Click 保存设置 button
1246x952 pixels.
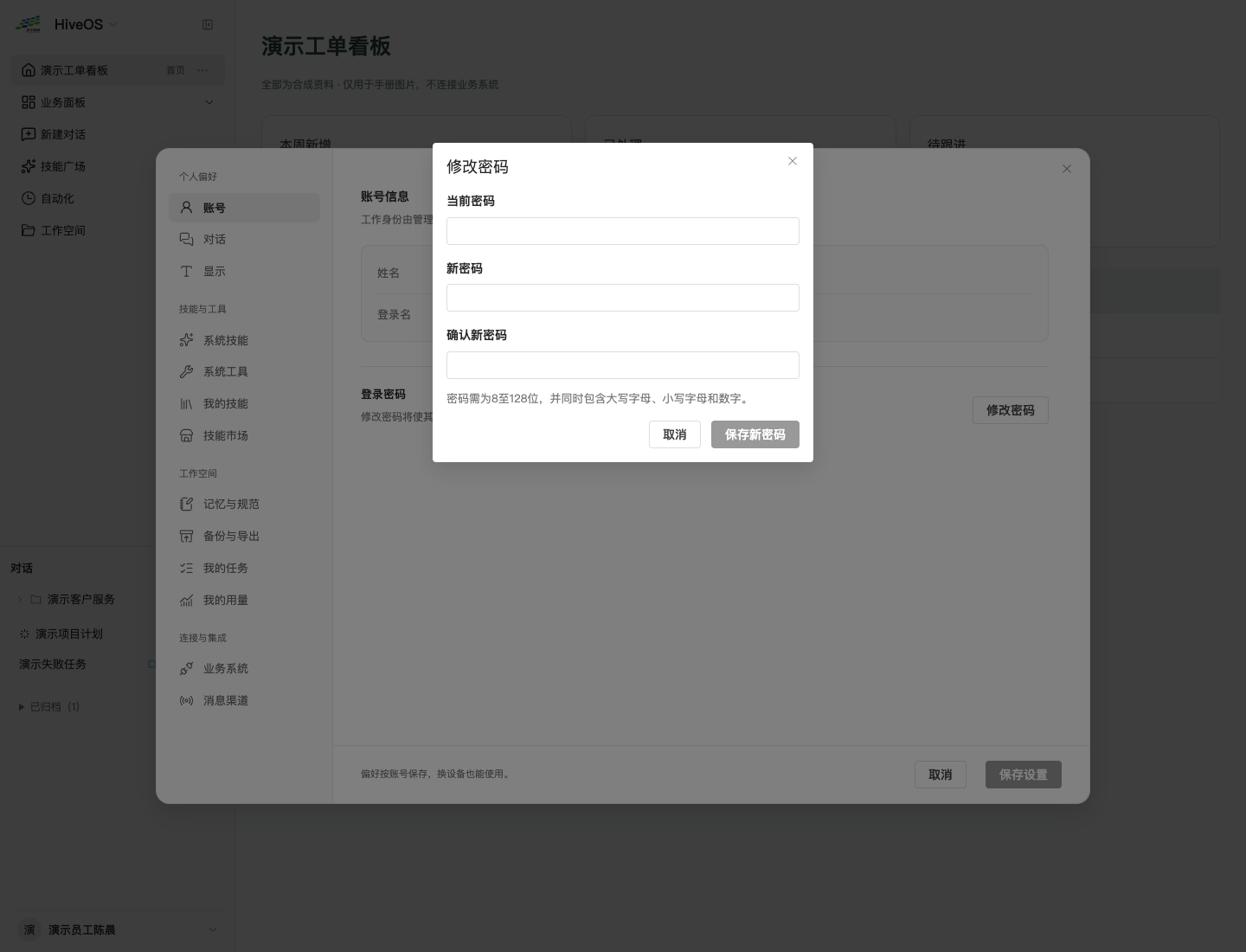click(1024, 775)
